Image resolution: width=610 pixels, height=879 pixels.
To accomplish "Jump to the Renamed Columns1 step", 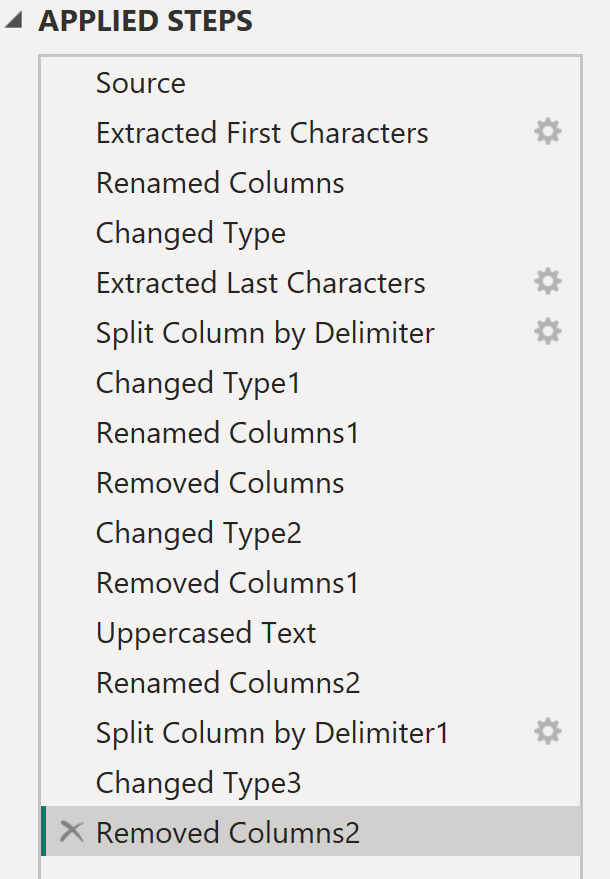I will point(227,433).
